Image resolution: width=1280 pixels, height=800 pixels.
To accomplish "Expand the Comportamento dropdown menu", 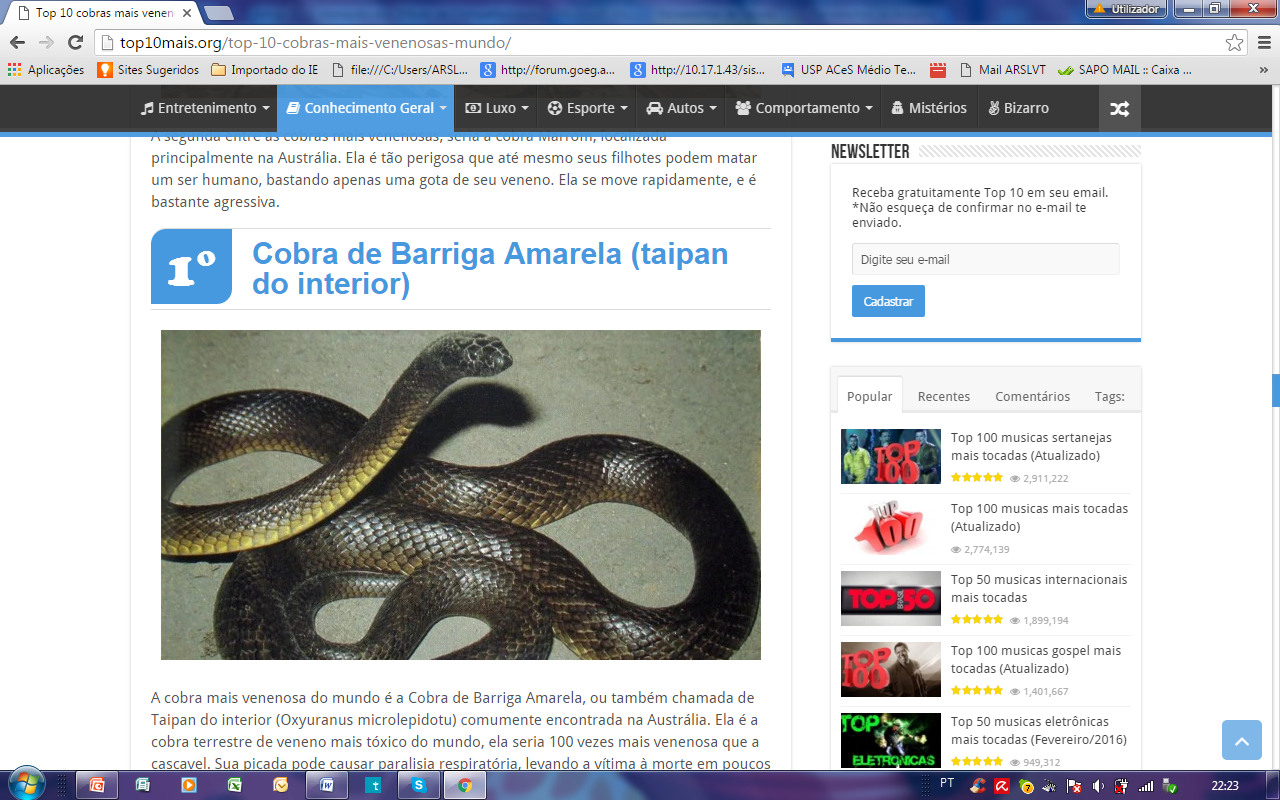I will point(804,108).
